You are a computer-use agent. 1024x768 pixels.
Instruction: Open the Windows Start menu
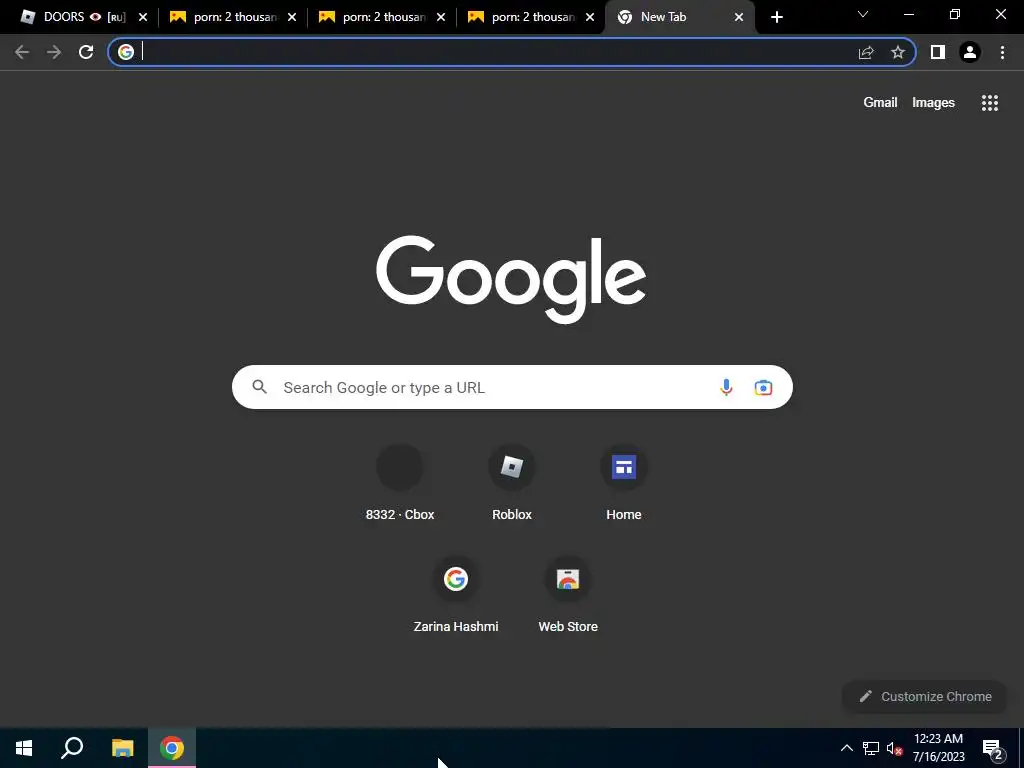click(x=24, y=748)
